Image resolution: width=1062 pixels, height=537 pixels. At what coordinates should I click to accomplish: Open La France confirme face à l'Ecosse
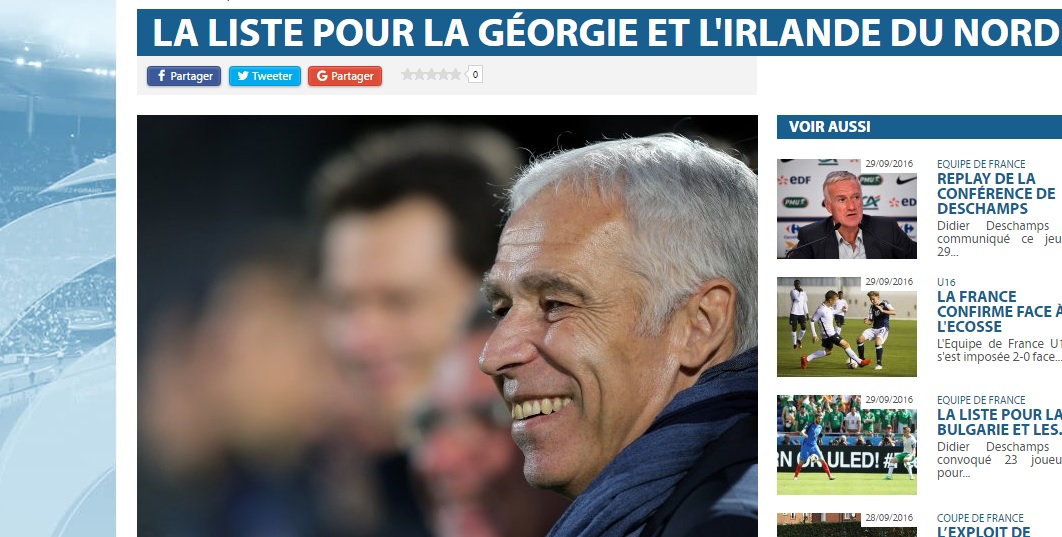coord(999,312)
